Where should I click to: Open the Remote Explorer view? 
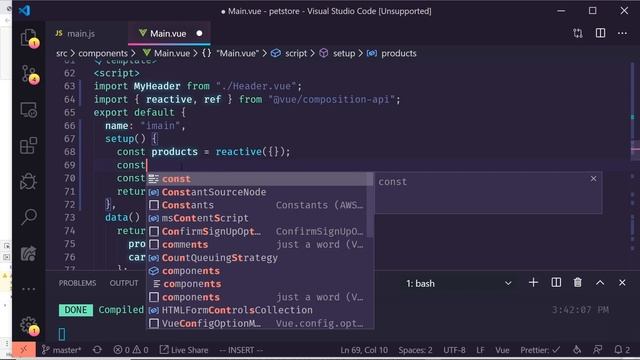[x=29, y=110]
